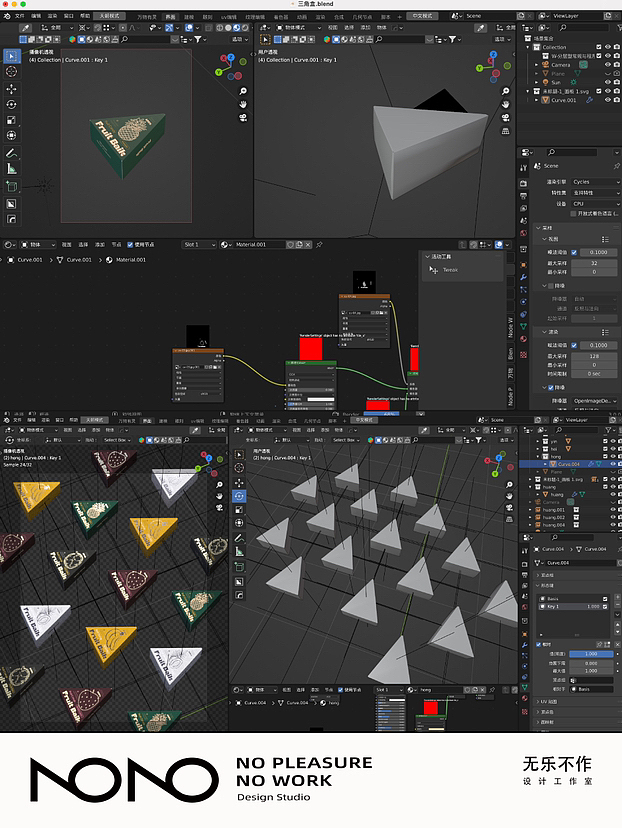Toggle Relative checkbox under shape keys
This screenshot has width=622, height=828.
pyautogui.click(x=539, y=644)
